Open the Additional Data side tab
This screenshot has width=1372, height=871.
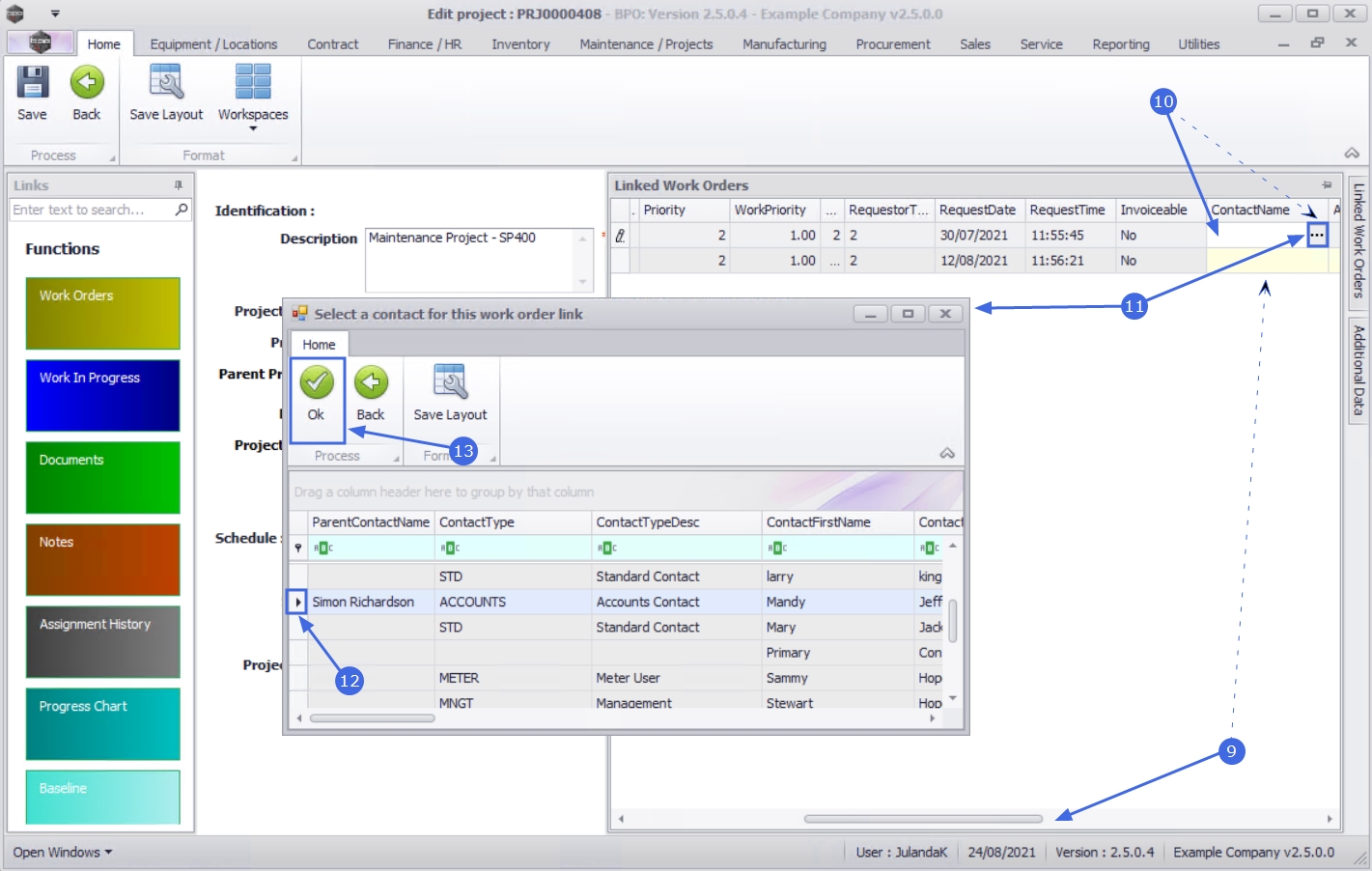[1358, 370]
